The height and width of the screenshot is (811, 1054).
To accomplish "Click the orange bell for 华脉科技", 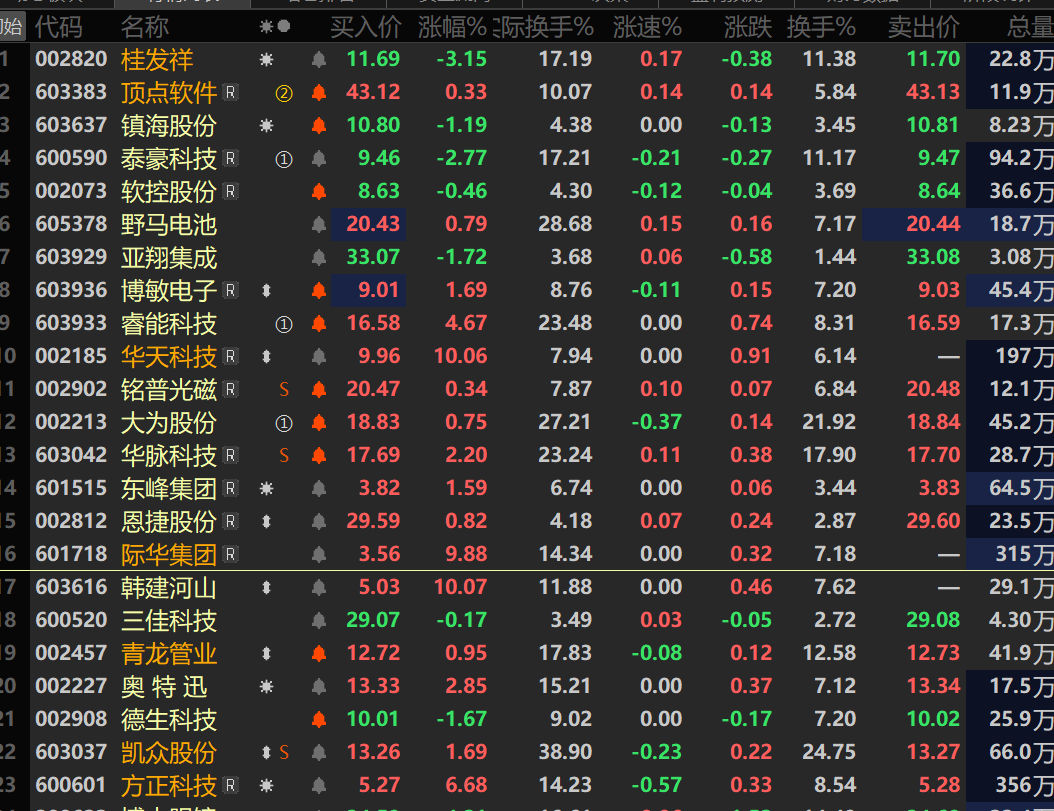I will 319,455.
